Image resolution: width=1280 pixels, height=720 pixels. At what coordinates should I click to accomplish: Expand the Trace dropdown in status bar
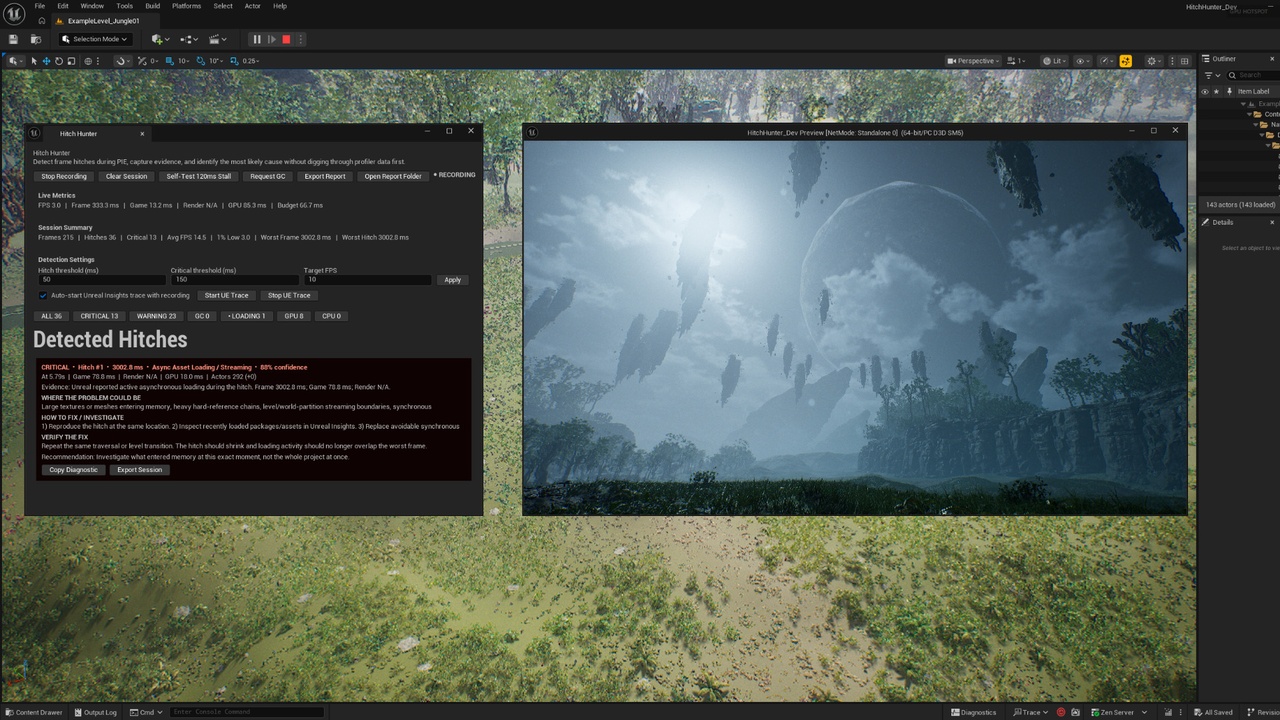(1031, 712)
